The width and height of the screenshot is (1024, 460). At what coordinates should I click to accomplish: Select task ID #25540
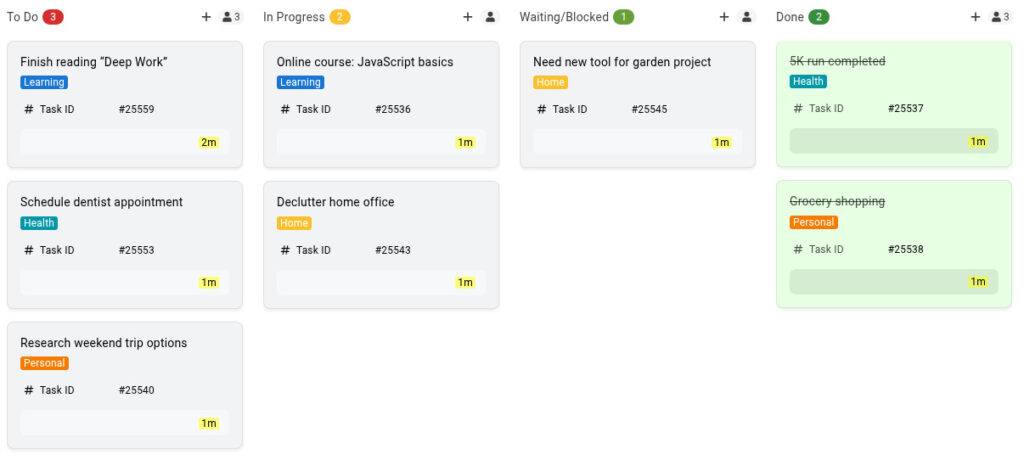(x=136, y=390)
